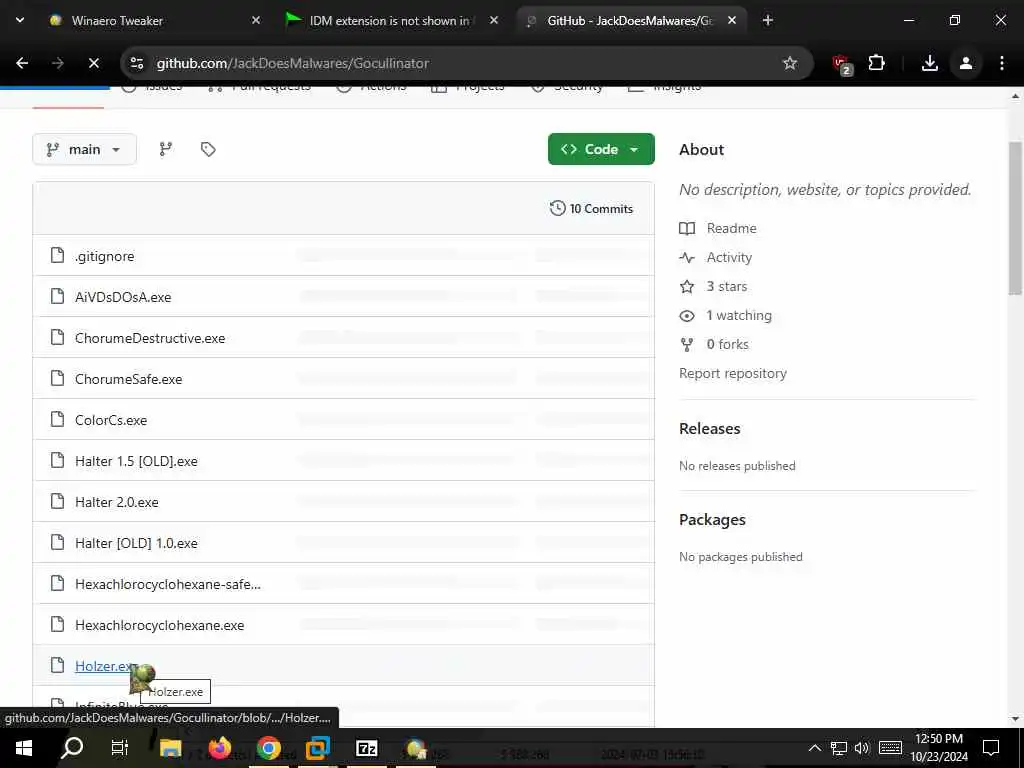
Task: Bookmark this page with the star
Action: (x=790, y=63)
